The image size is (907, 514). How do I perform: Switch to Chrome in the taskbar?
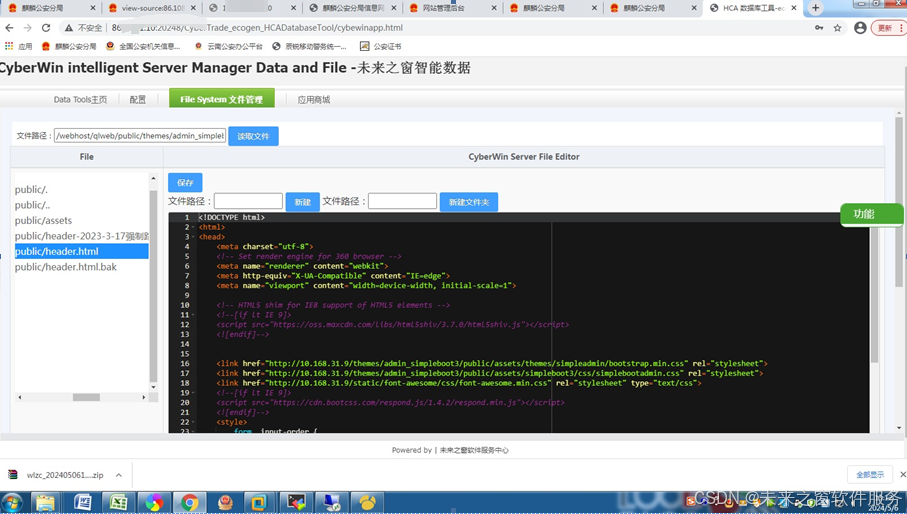coord(189,502)
